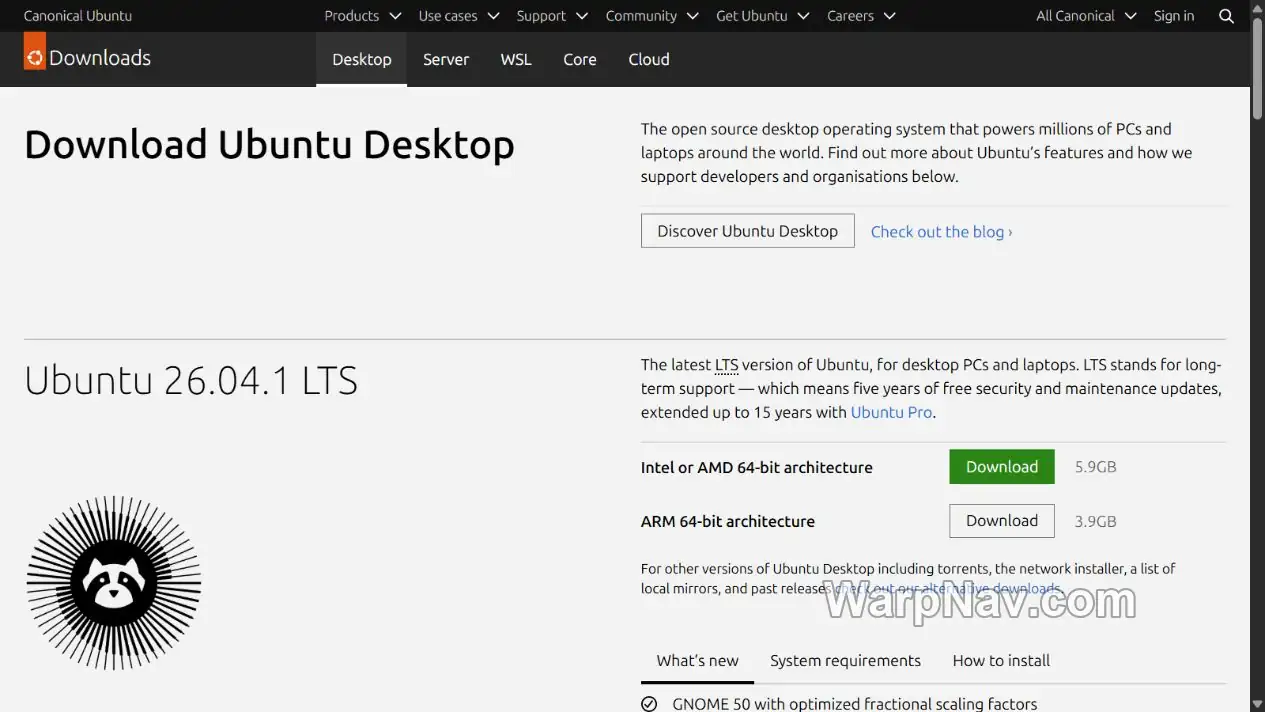Open the Support dropdown menu
Screen dimensions: 1265x712
553,16
